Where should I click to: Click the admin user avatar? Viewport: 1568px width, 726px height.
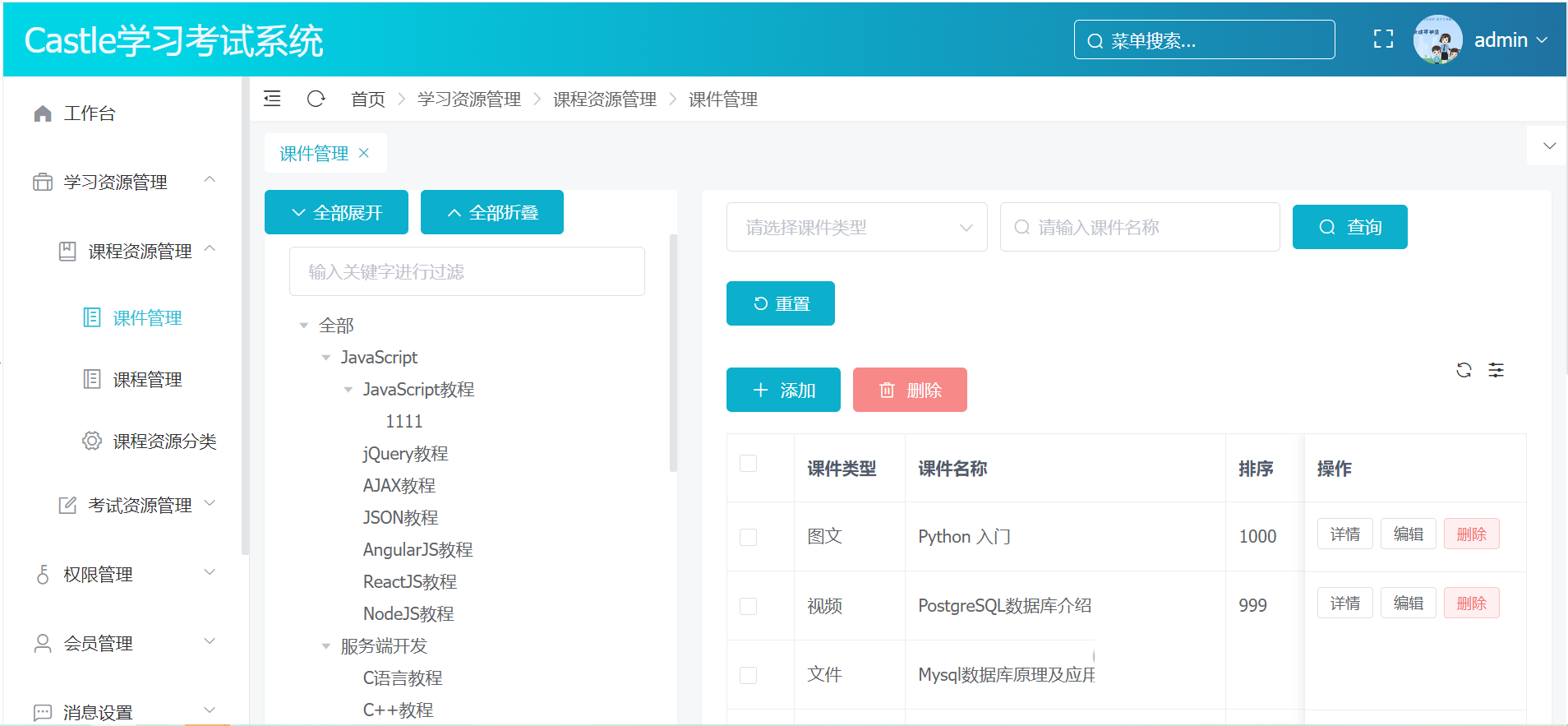[x=1437, y=39]
